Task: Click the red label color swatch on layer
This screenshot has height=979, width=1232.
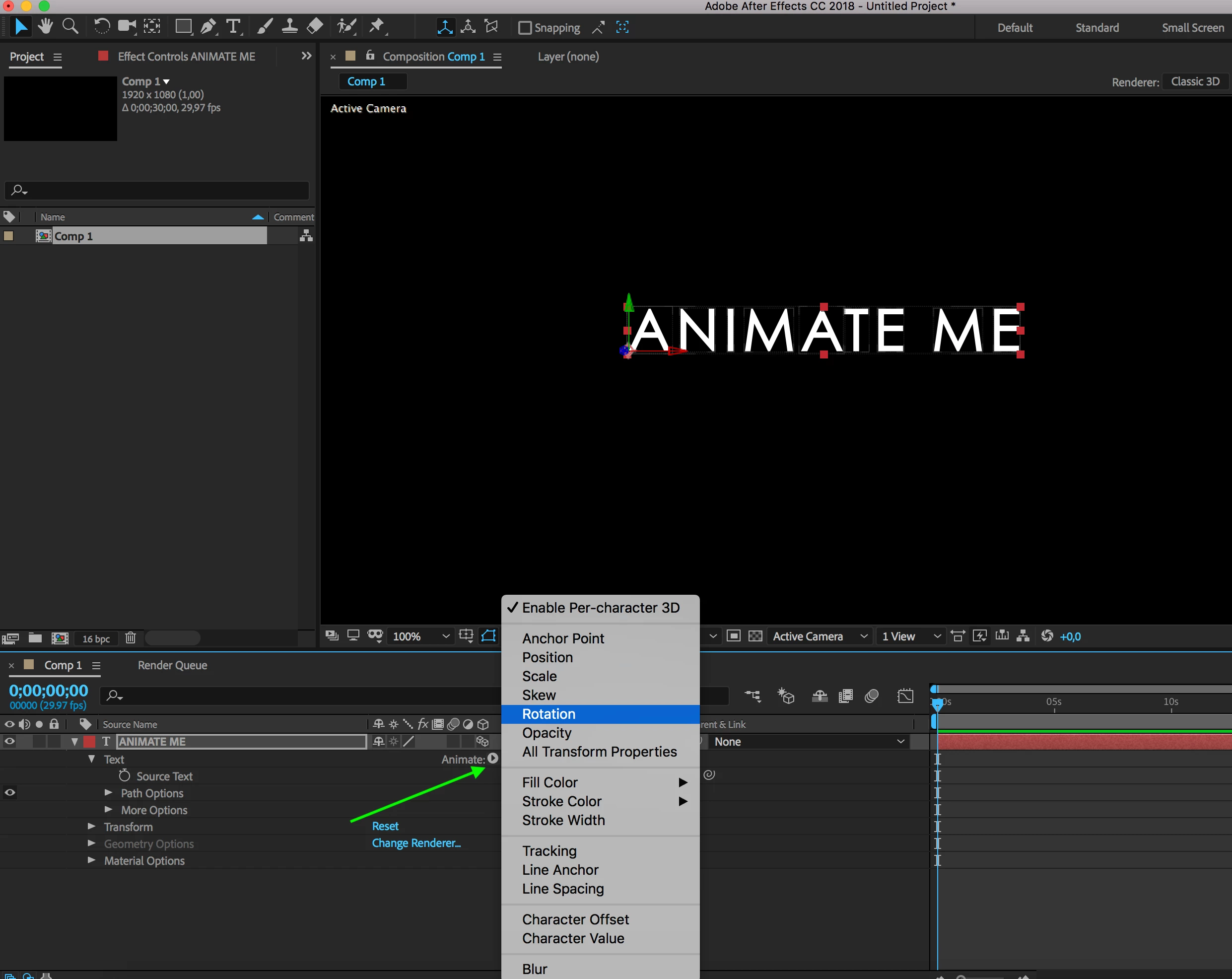Action: (89, 741)
